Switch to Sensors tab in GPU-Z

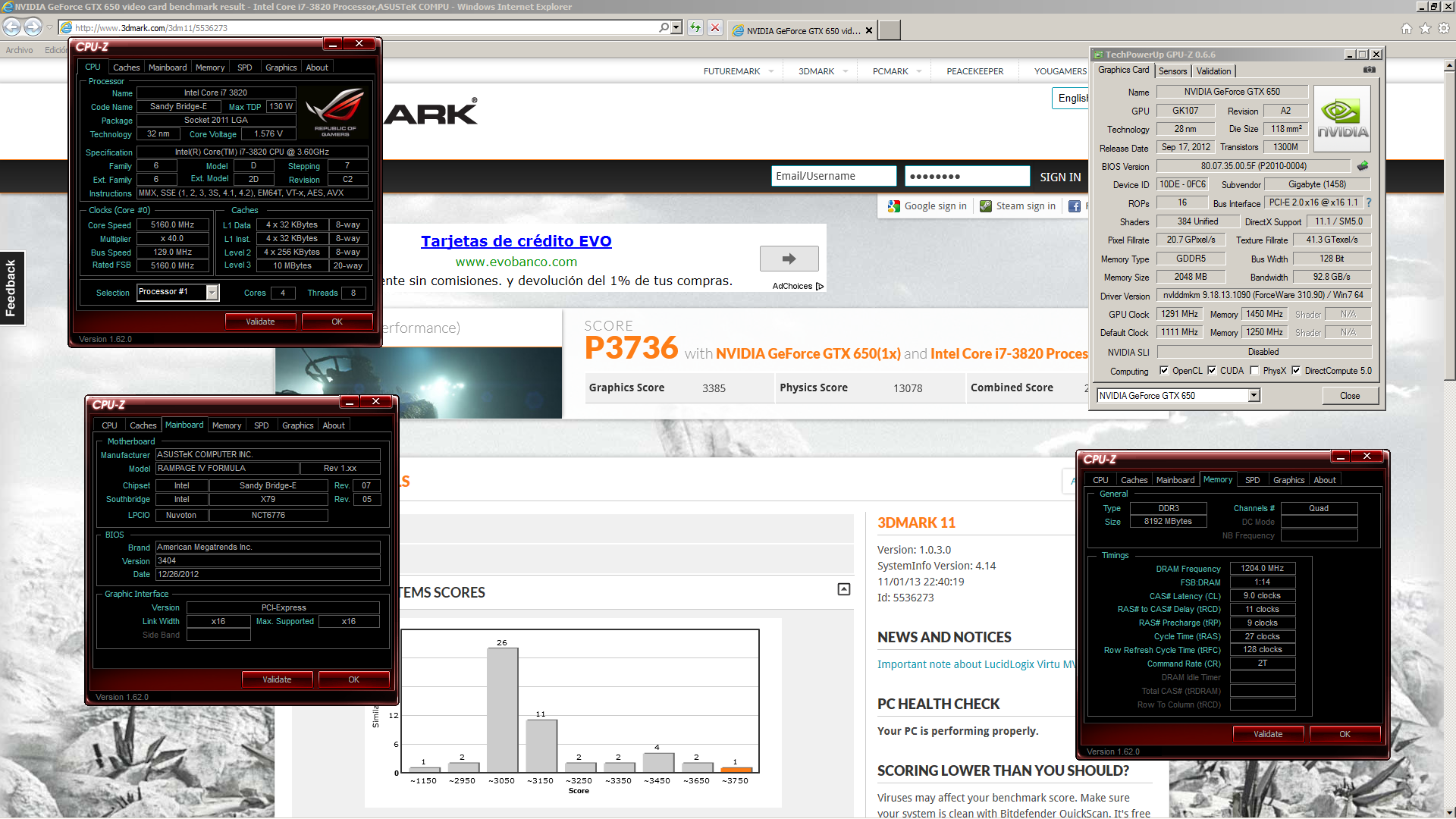1172,71
